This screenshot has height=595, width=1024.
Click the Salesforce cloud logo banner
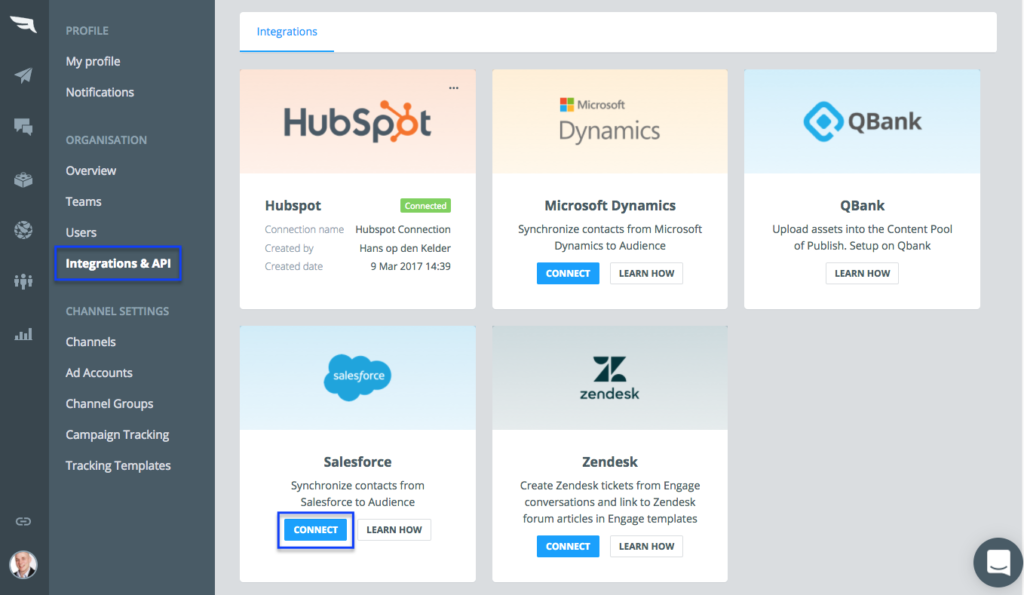357,378
